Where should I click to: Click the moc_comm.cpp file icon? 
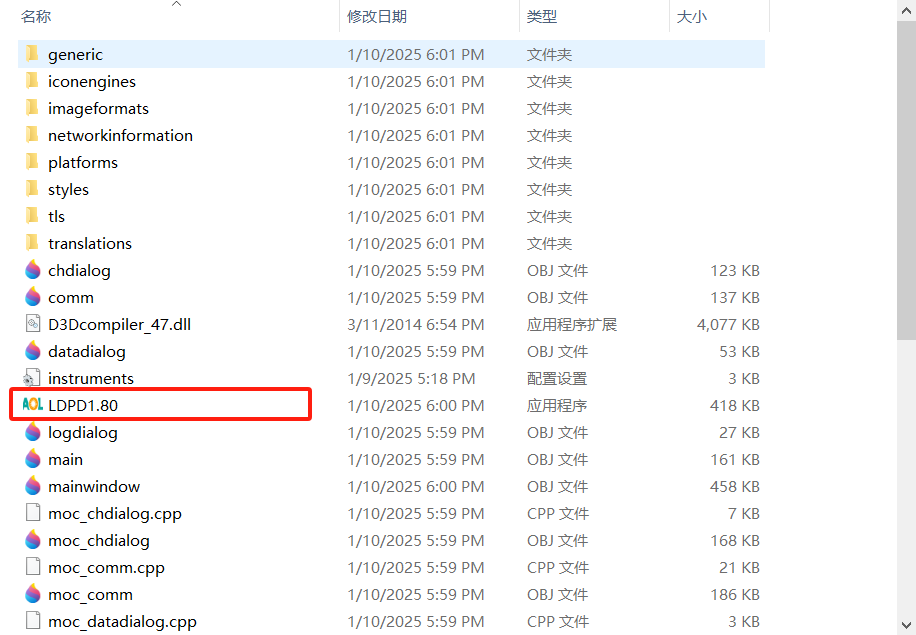(32, 567)
